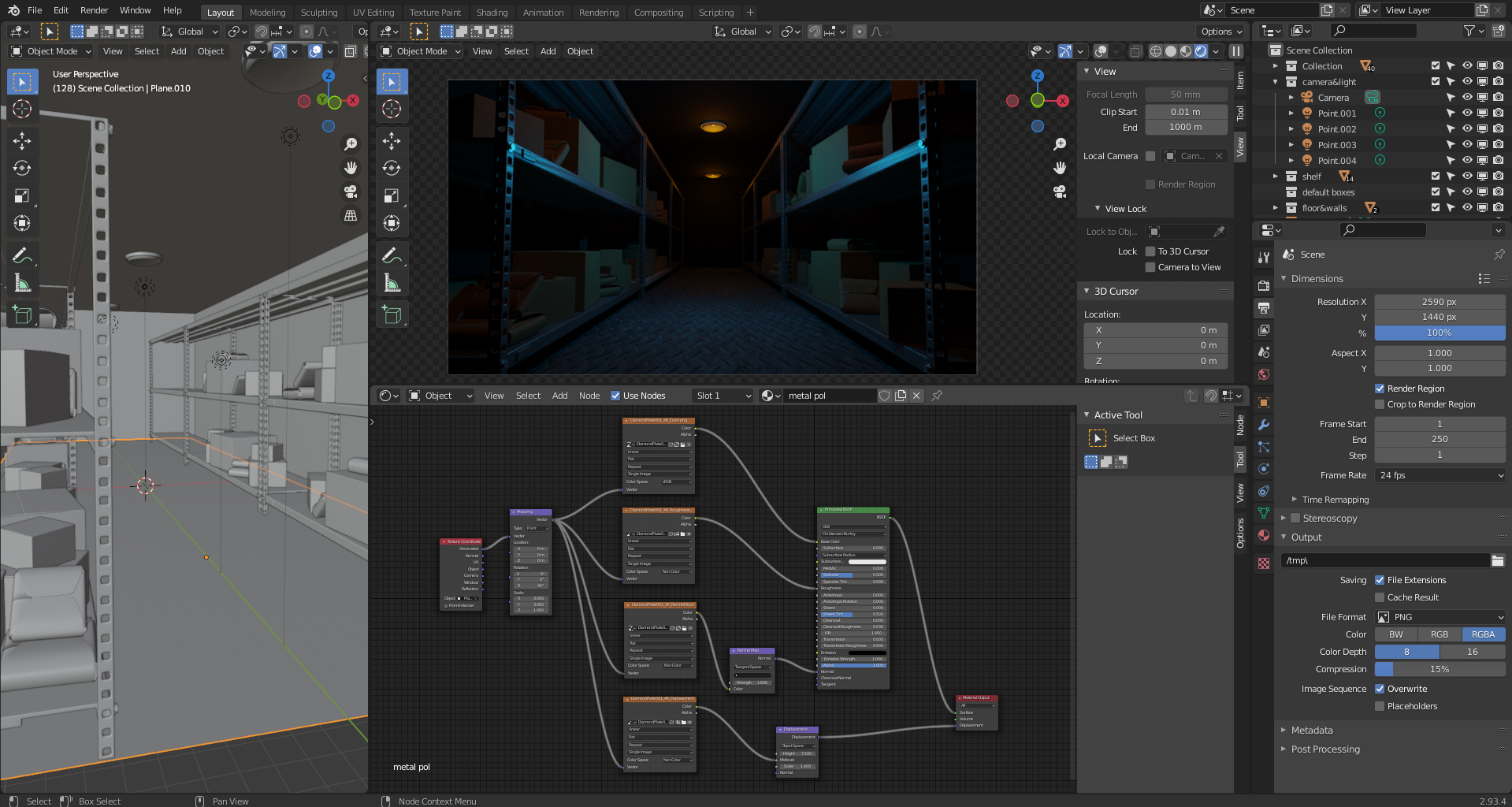Image resolution: width=1512 pixels, height=807 pixels.
Task: Click the Add Cube tool in camera viewport
Action: tap(392, 315)
